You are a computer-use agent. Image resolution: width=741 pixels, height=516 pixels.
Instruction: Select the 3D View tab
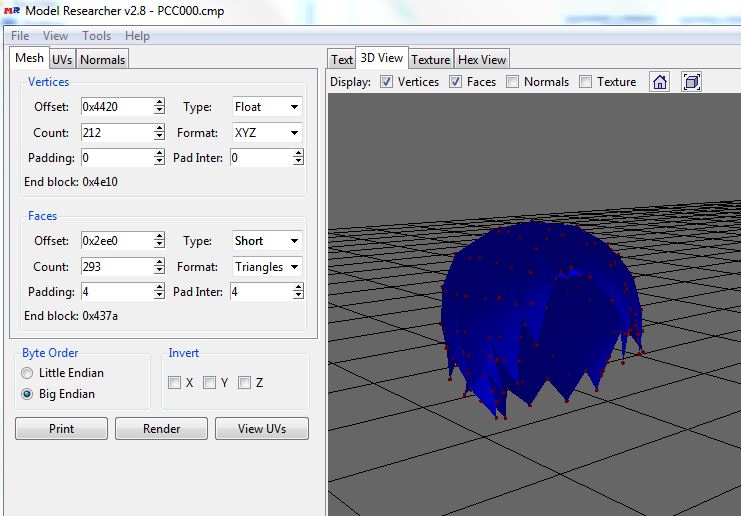381,58
